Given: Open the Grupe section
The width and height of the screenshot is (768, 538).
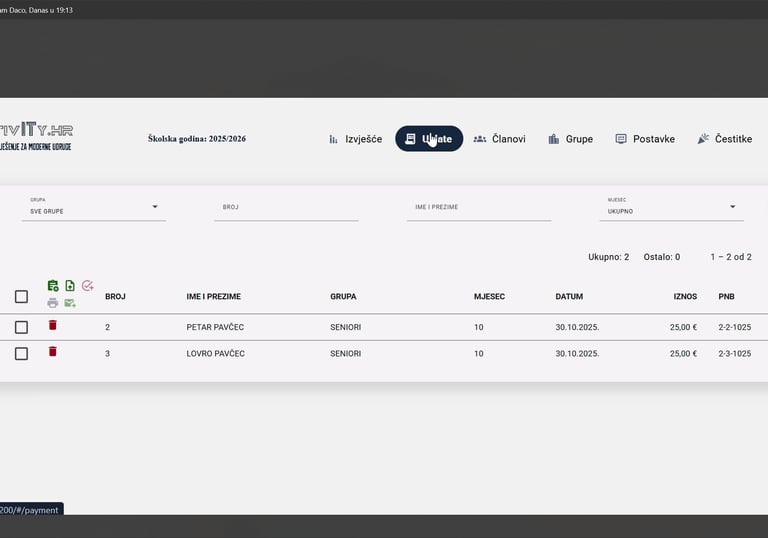Looking at the screenshot, I should (571, 139).
